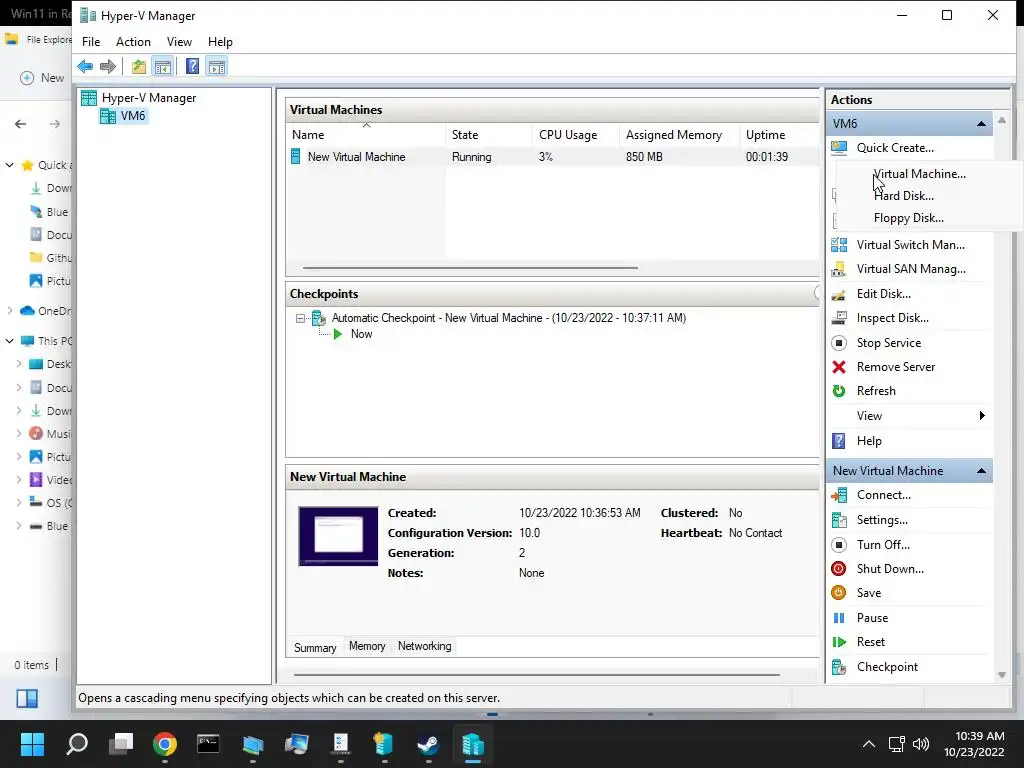Image resolution: width=1024 pixels, height=768 pixels.
Task: Click the Pause icon
Action: pyautogui.click(x=839, y=618)
